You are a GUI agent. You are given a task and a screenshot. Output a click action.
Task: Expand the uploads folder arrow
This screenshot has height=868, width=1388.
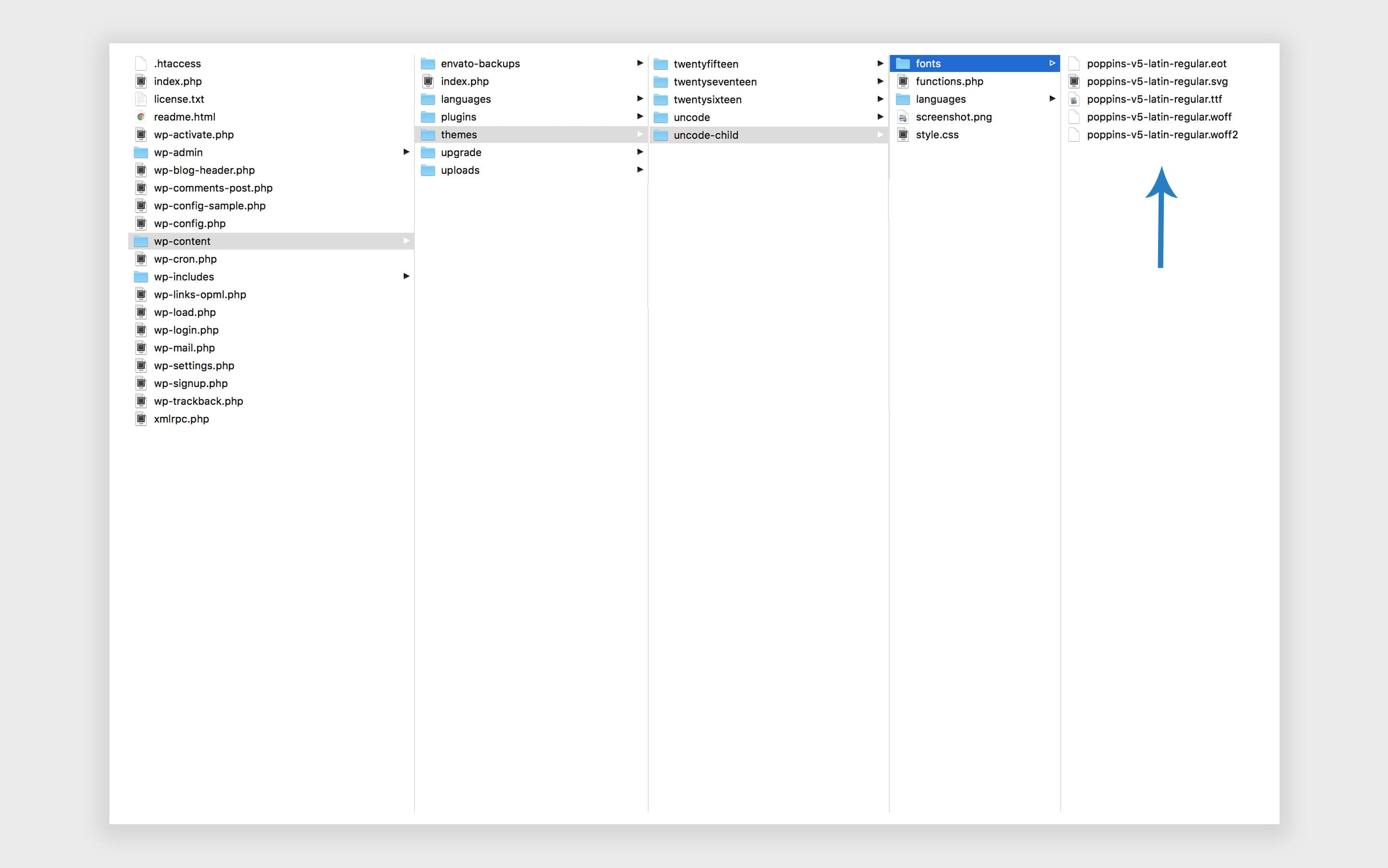pos(640,170)
